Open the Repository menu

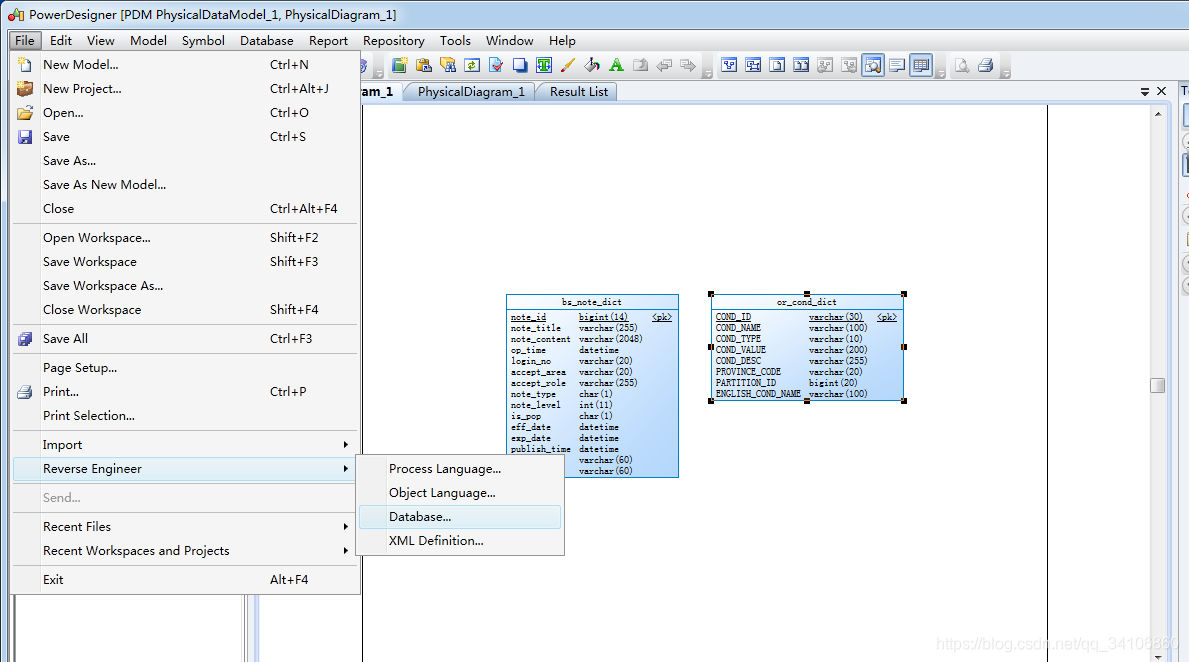coord(394,41)
